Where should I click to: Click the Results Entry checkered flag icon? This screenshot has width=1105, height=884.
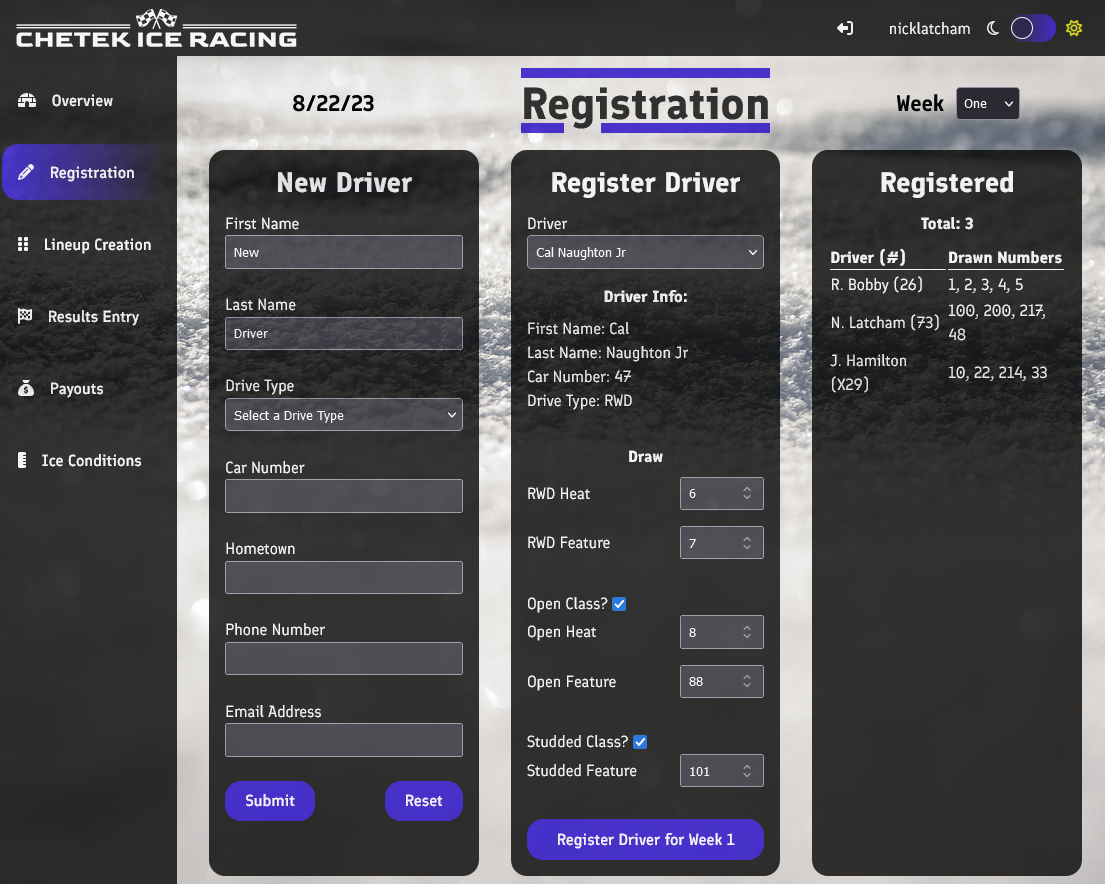tap(24, 316)
